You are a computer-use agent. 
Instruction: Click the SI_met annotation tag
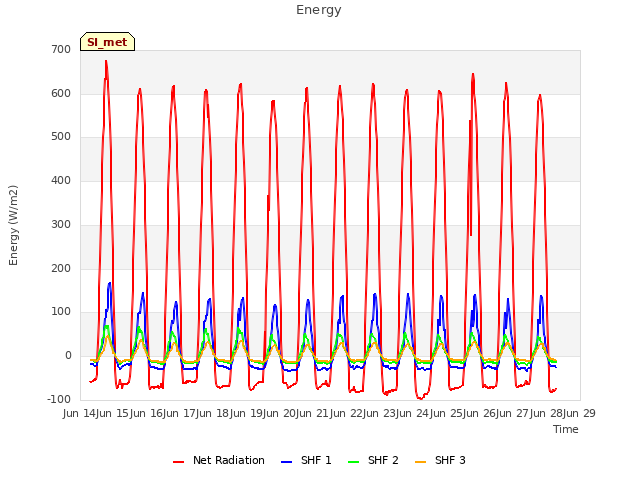(x=107, y=42)
